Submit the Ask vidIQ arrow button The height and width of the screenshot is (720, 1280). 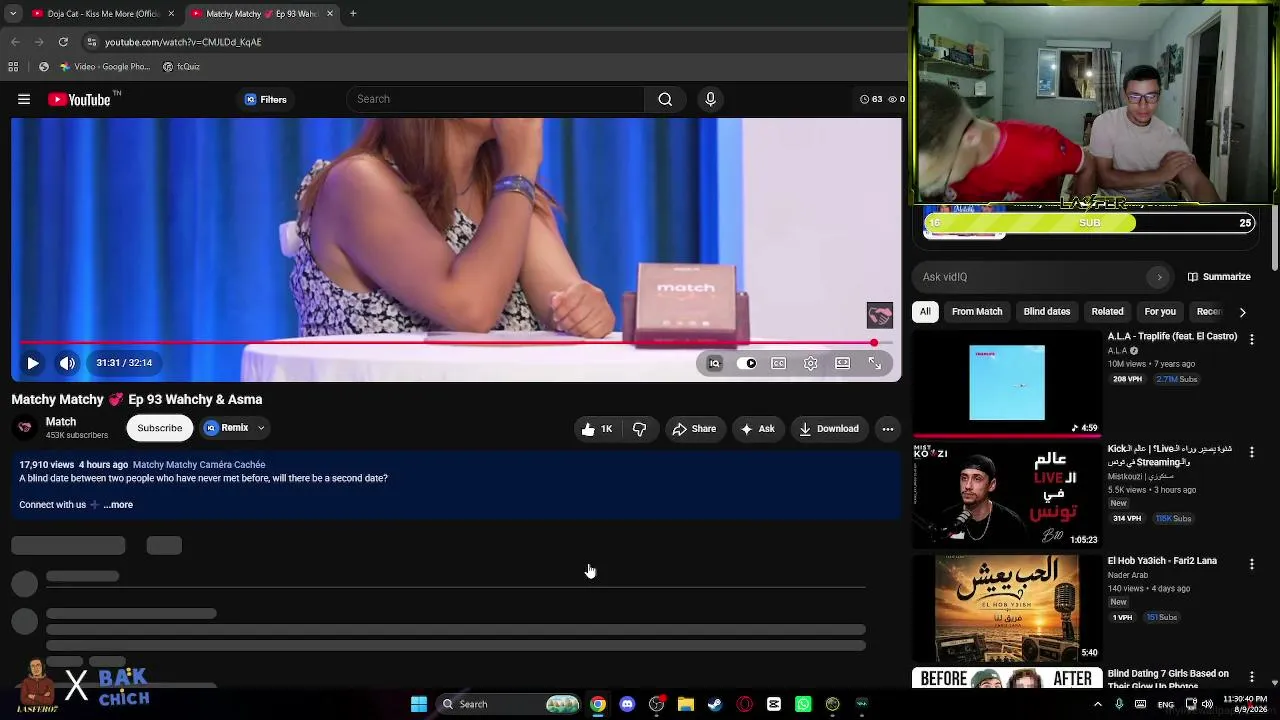coord(1159,277)
